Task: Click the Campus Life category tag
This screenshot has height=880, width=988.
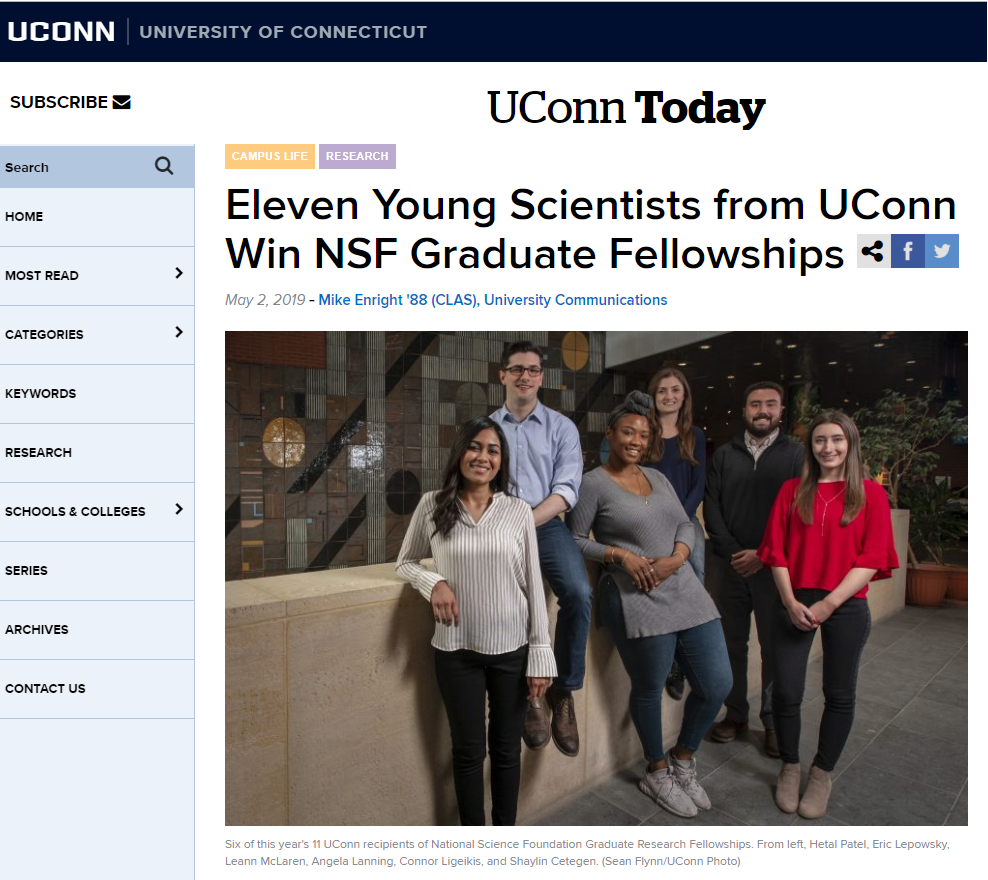Action: click(x=270, y=156)
